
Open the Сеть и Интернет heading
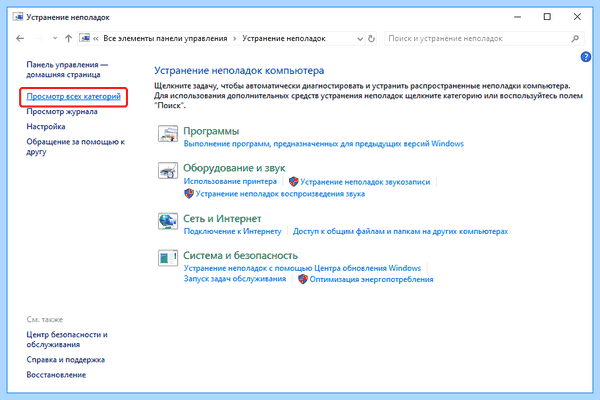click(x=222, y=219)
